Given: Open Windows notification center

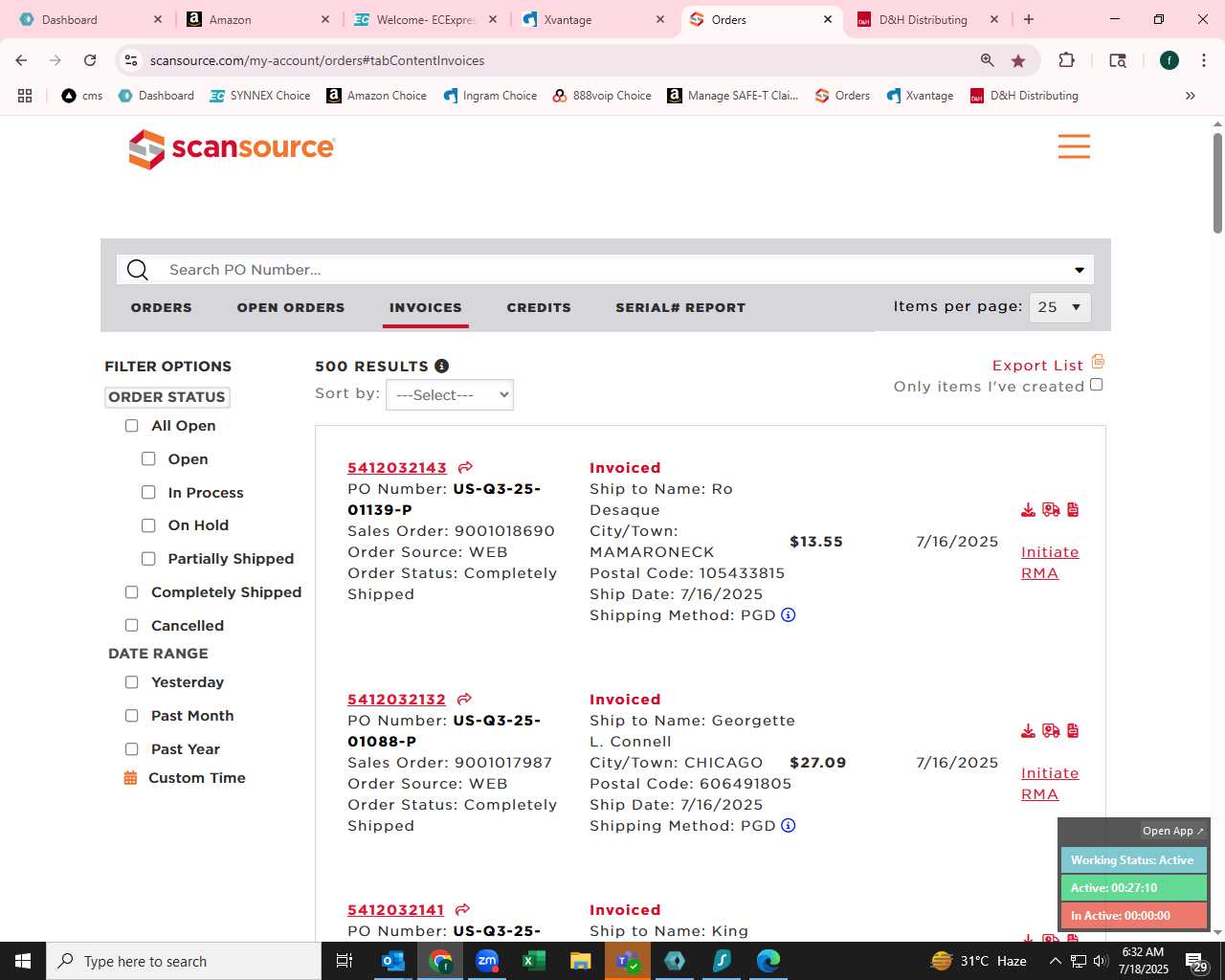Looking at the screenshot, I should pos(1197,961).
